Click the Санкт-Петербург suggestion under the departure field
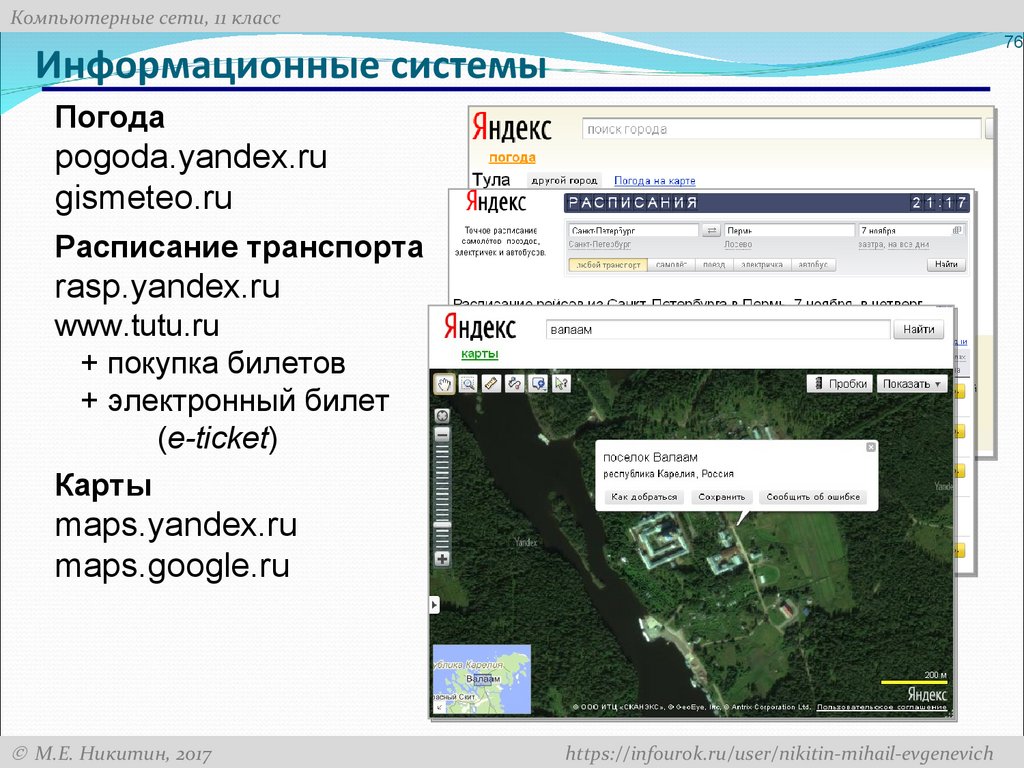Image resolution: width=1024 pixels, height=768 pixels. click(600, 244)
